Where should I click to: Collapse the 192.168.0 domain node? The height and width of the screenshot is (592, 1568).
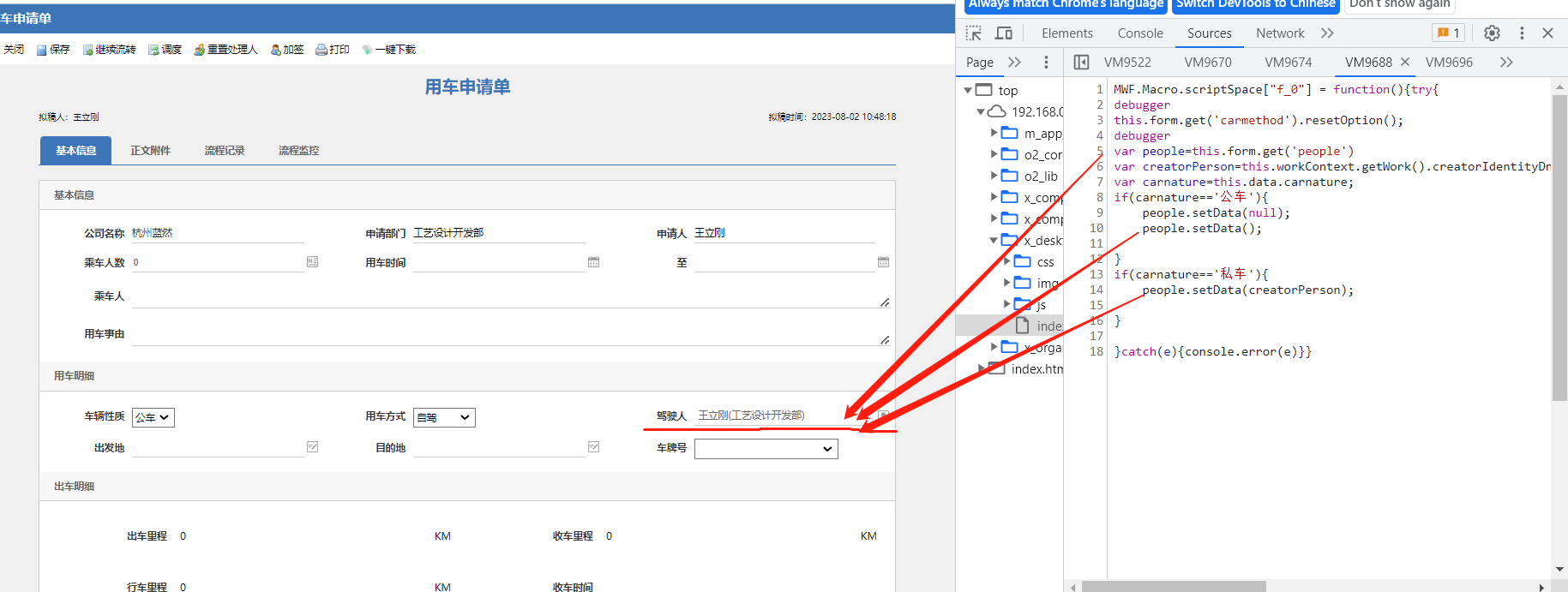981,111
